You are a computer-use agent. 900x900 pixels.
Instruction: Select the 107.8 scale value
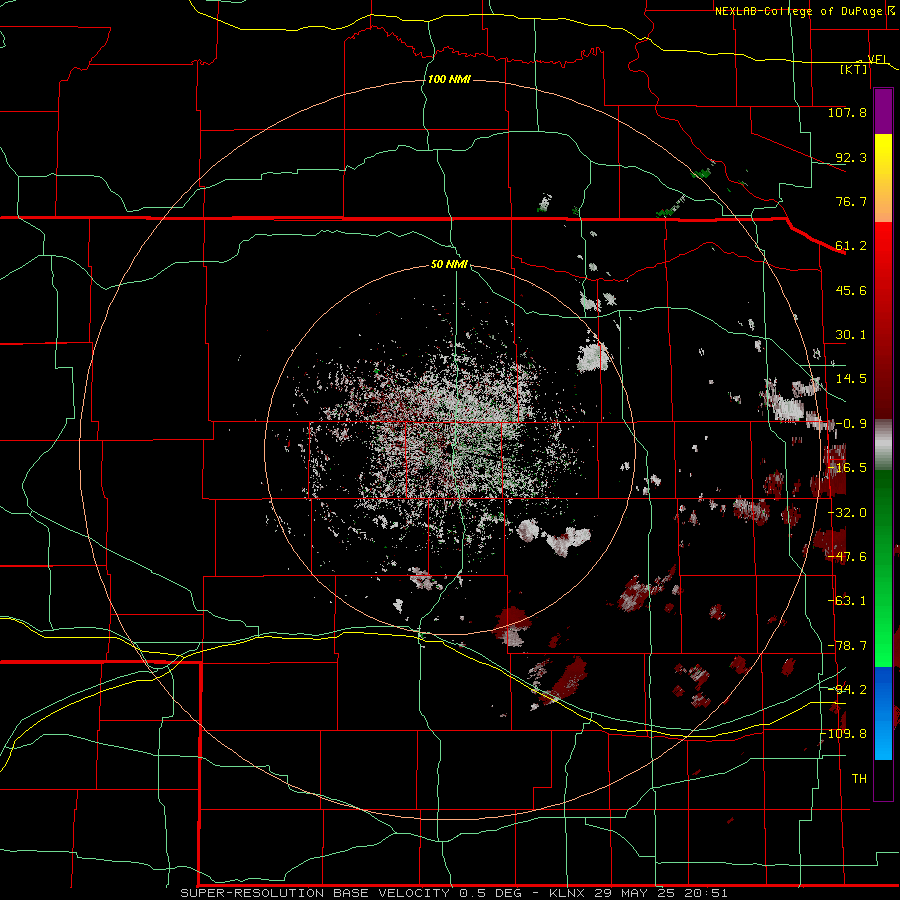[847, 112]
